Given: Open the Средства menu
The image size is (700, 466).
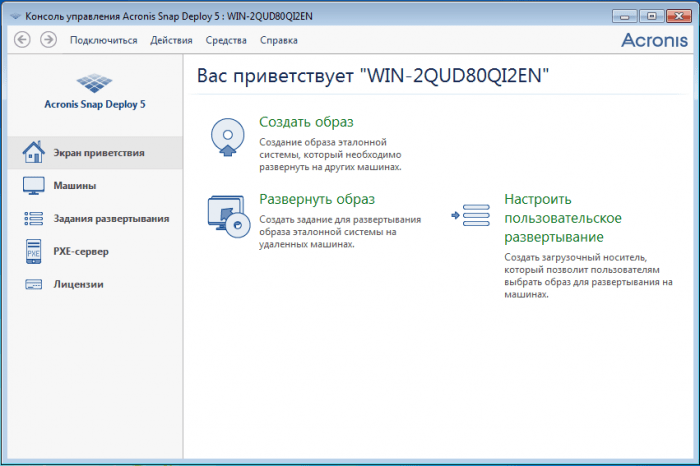Looking at the screenshot, I should pos(226,40).
